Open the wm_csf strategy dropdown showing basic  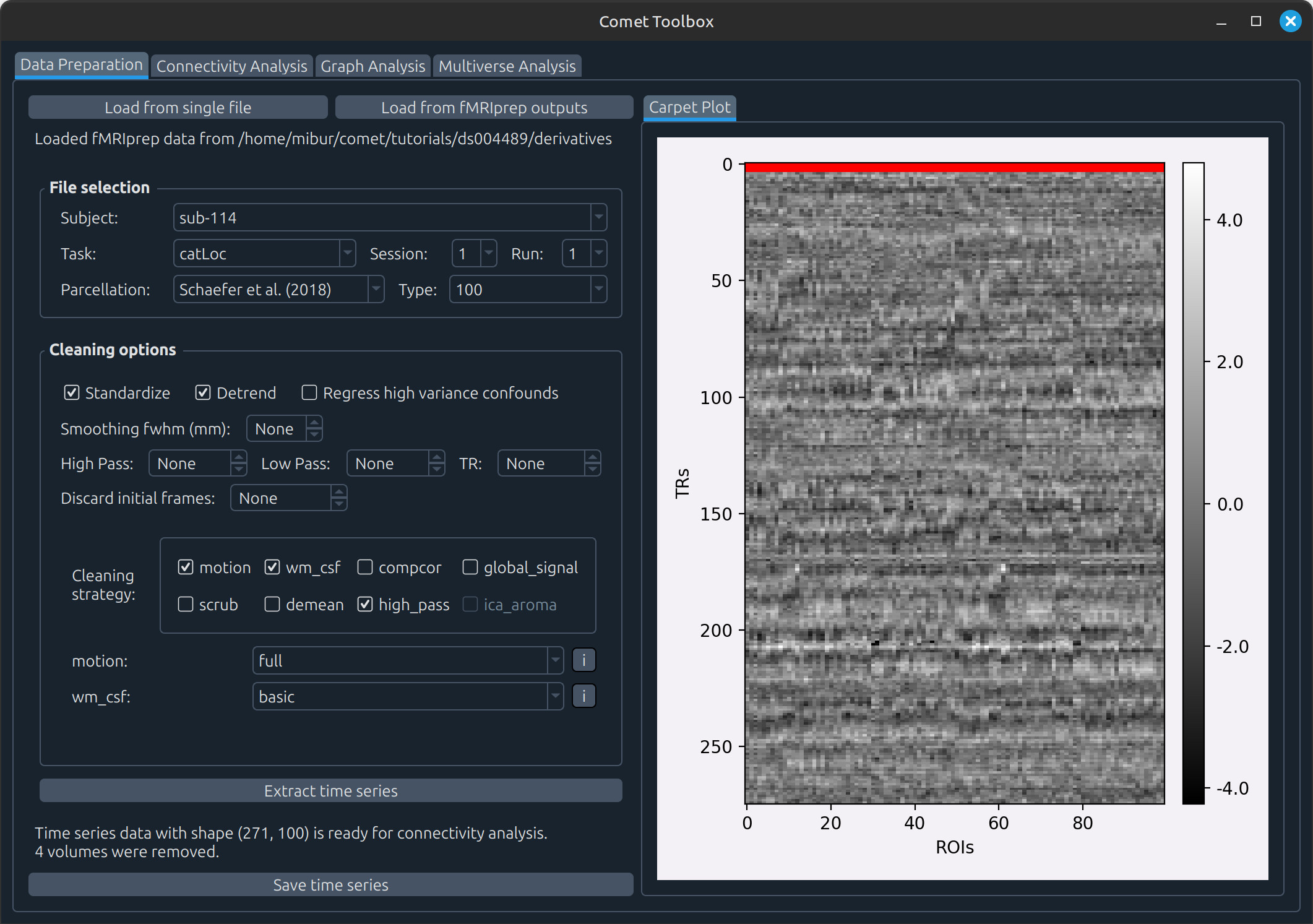[x=408, y=696]
